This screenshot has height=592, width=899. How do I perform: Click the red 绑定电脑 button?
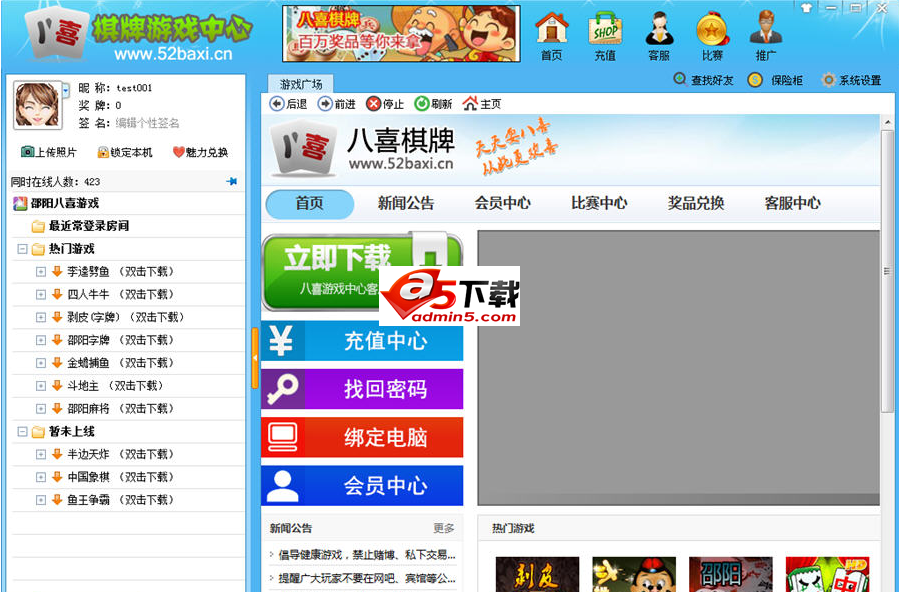click(x=362, y=437)
